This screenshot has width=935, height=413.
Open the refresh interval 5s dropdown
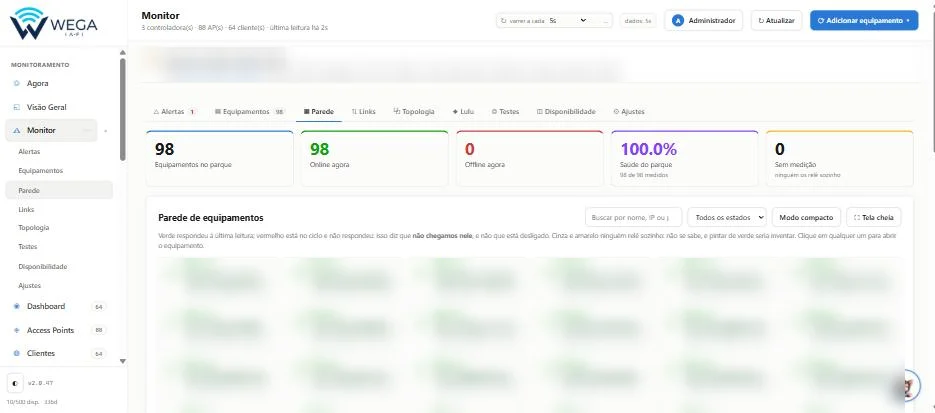[567, 20]
